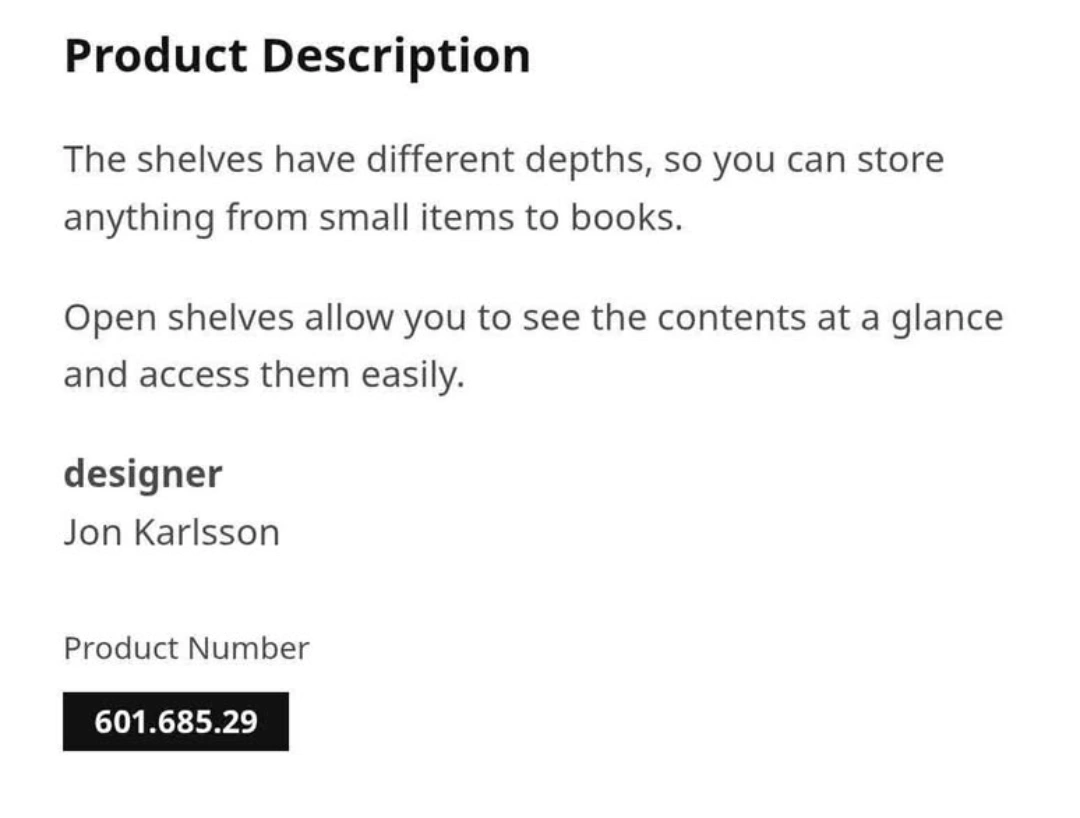Click the word 'access' in the second paragraph
1080x818 pixels.
pyautogui.click(x=194, y=376)
